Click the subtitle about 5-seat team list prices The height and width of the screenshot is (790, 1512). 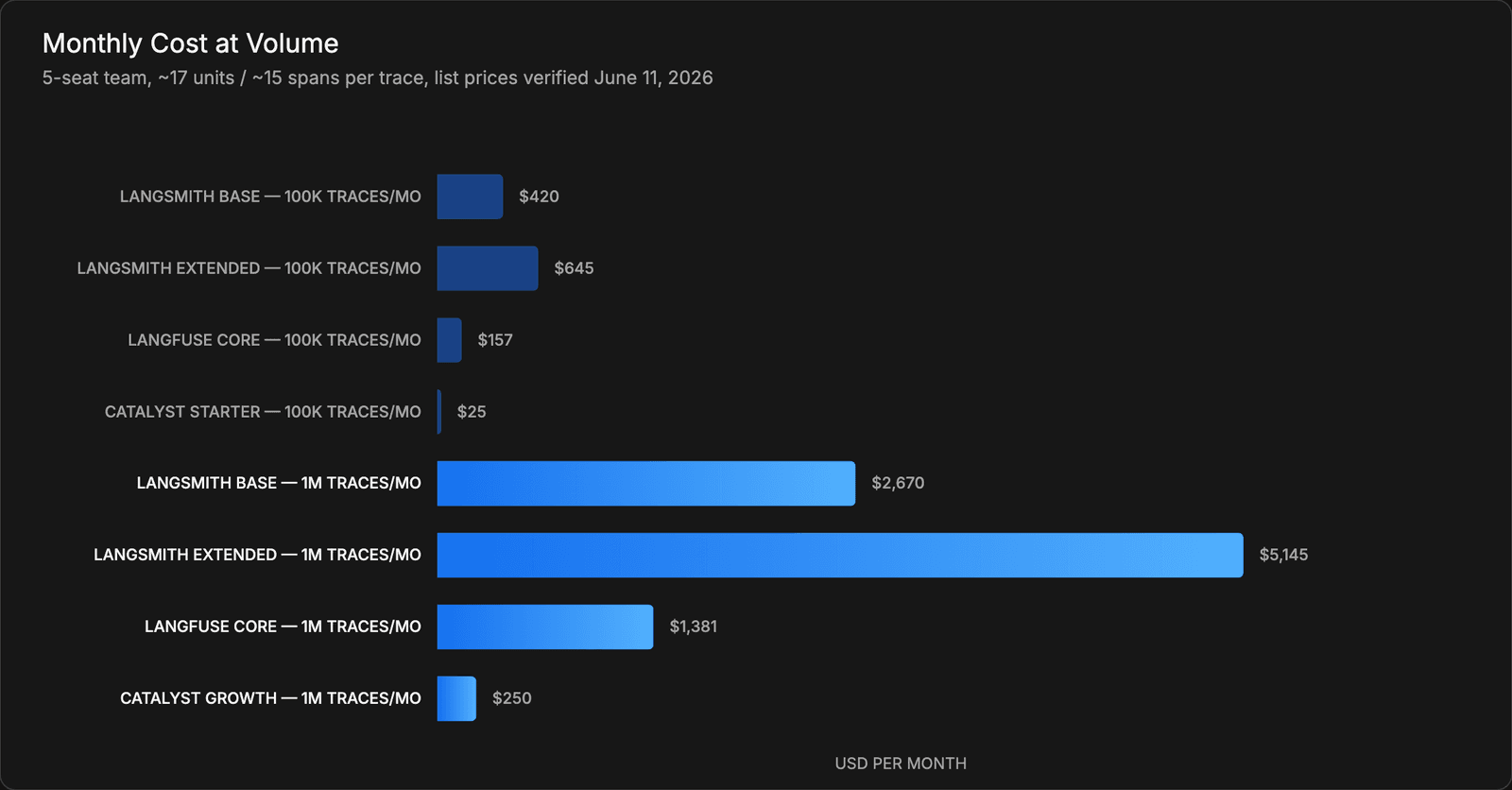tap(377, 78)
